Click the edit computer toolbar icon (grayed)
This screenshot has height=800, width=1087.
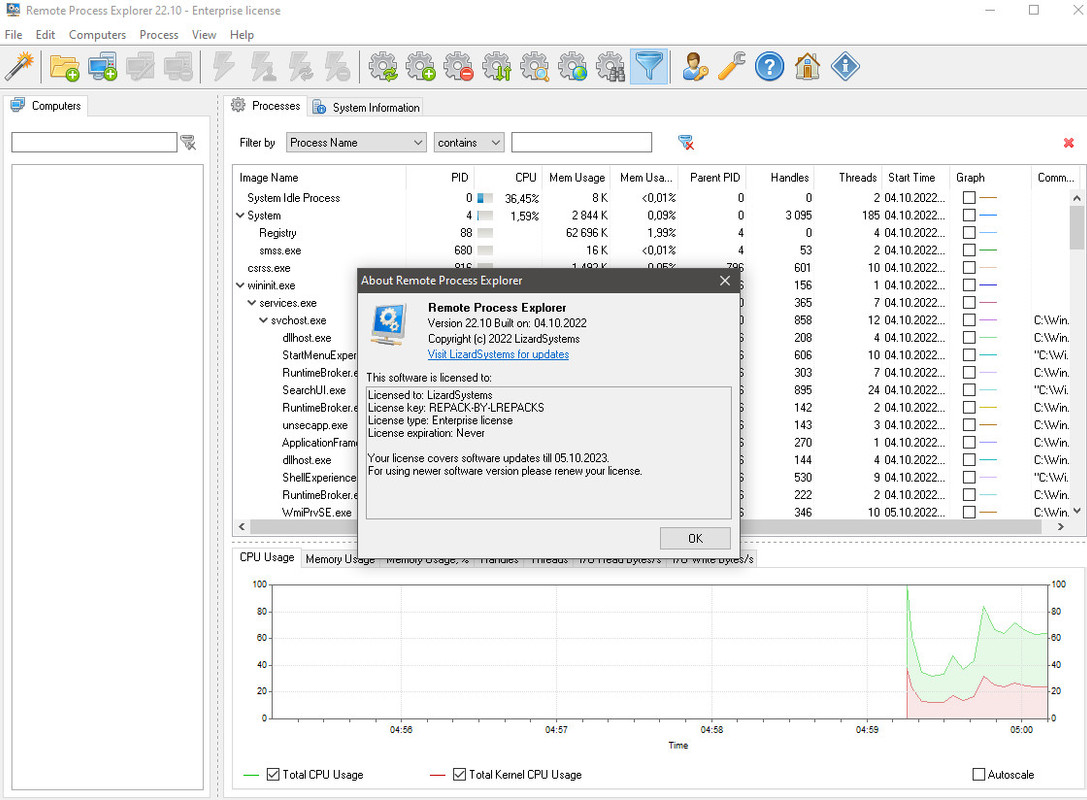pyautogui.click(x=140, y=67)
